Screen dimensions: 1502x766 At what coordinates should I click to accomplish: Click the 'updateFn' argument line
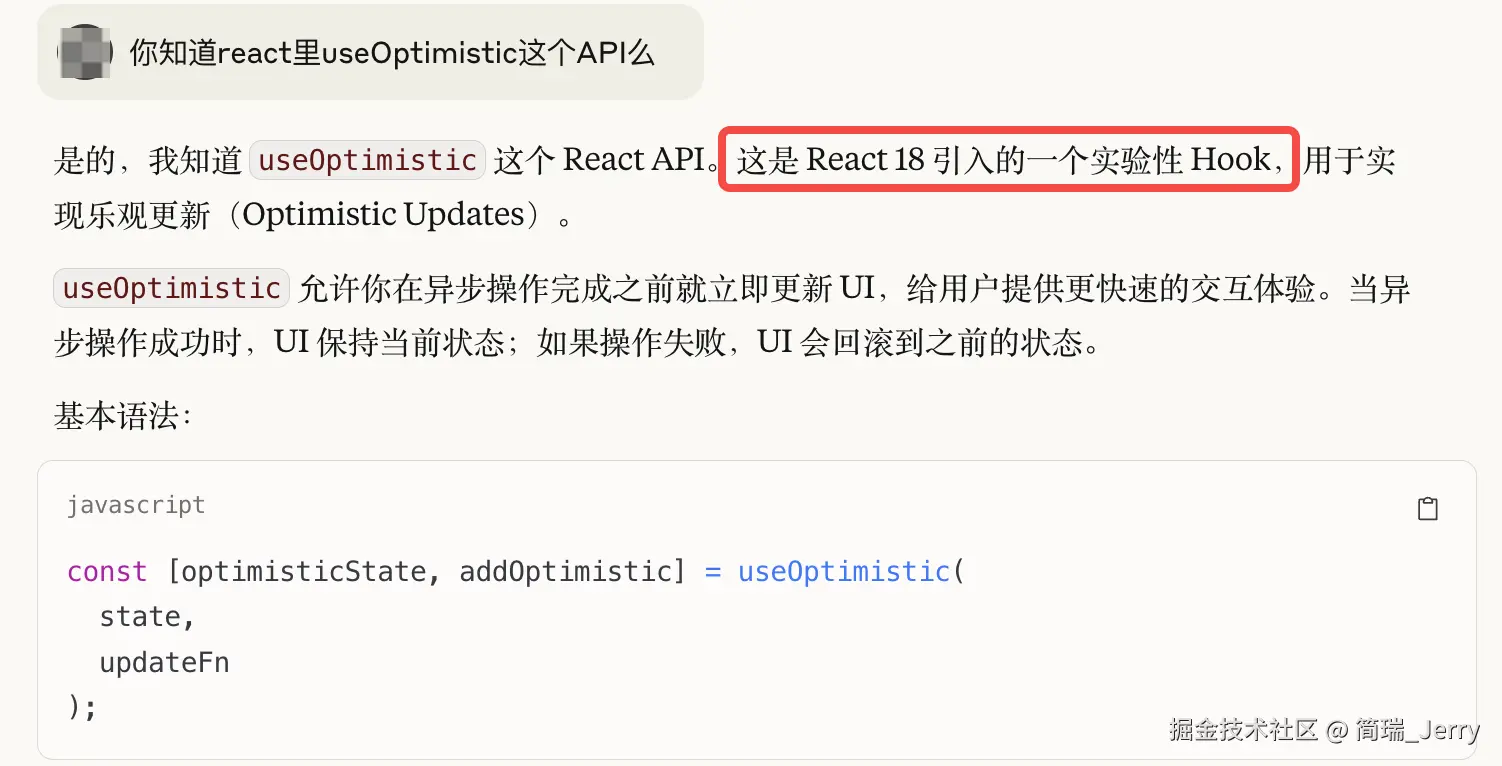point(164,662)
